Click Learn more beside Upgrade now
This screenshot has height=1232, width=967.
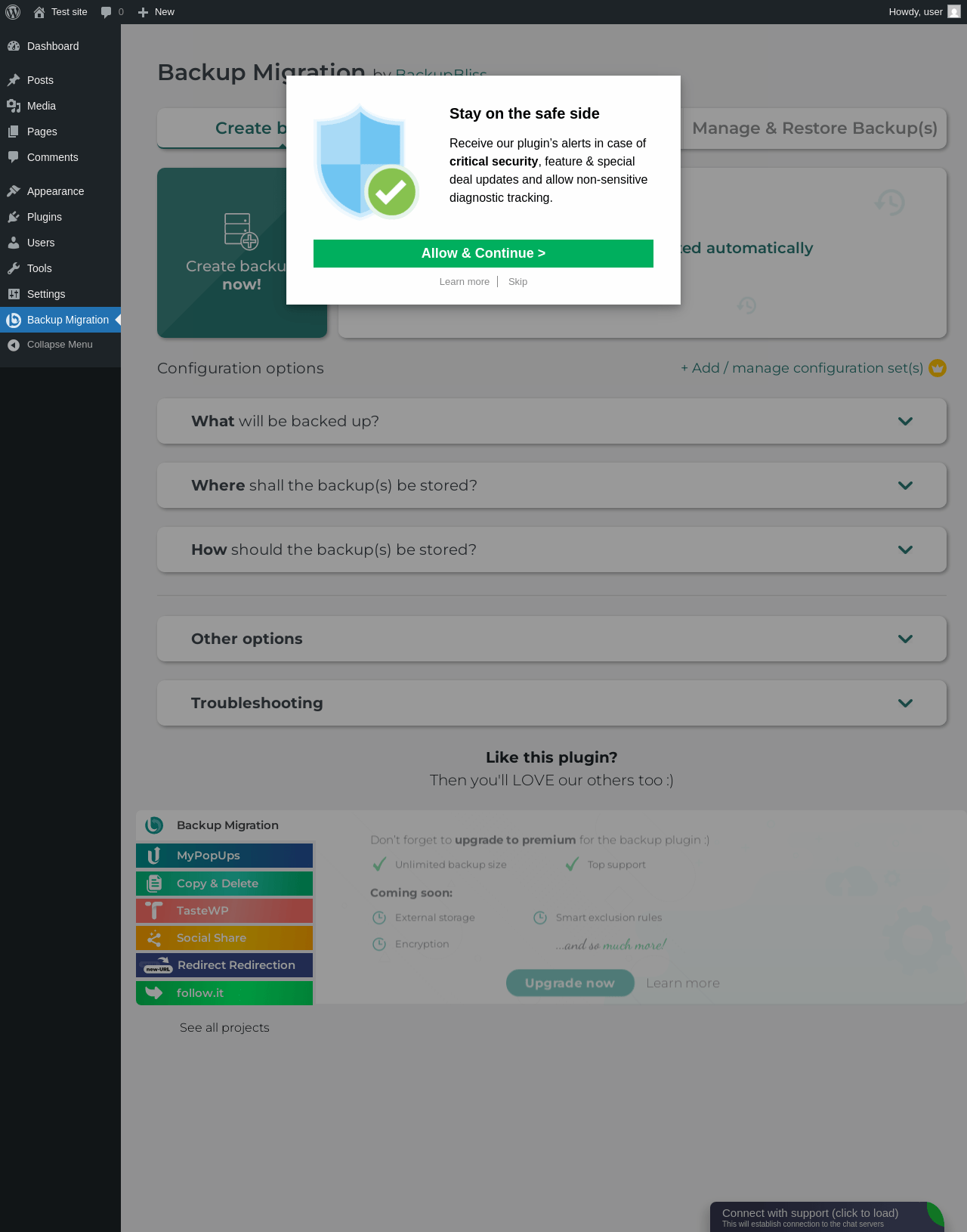click(x=683, y=983)
